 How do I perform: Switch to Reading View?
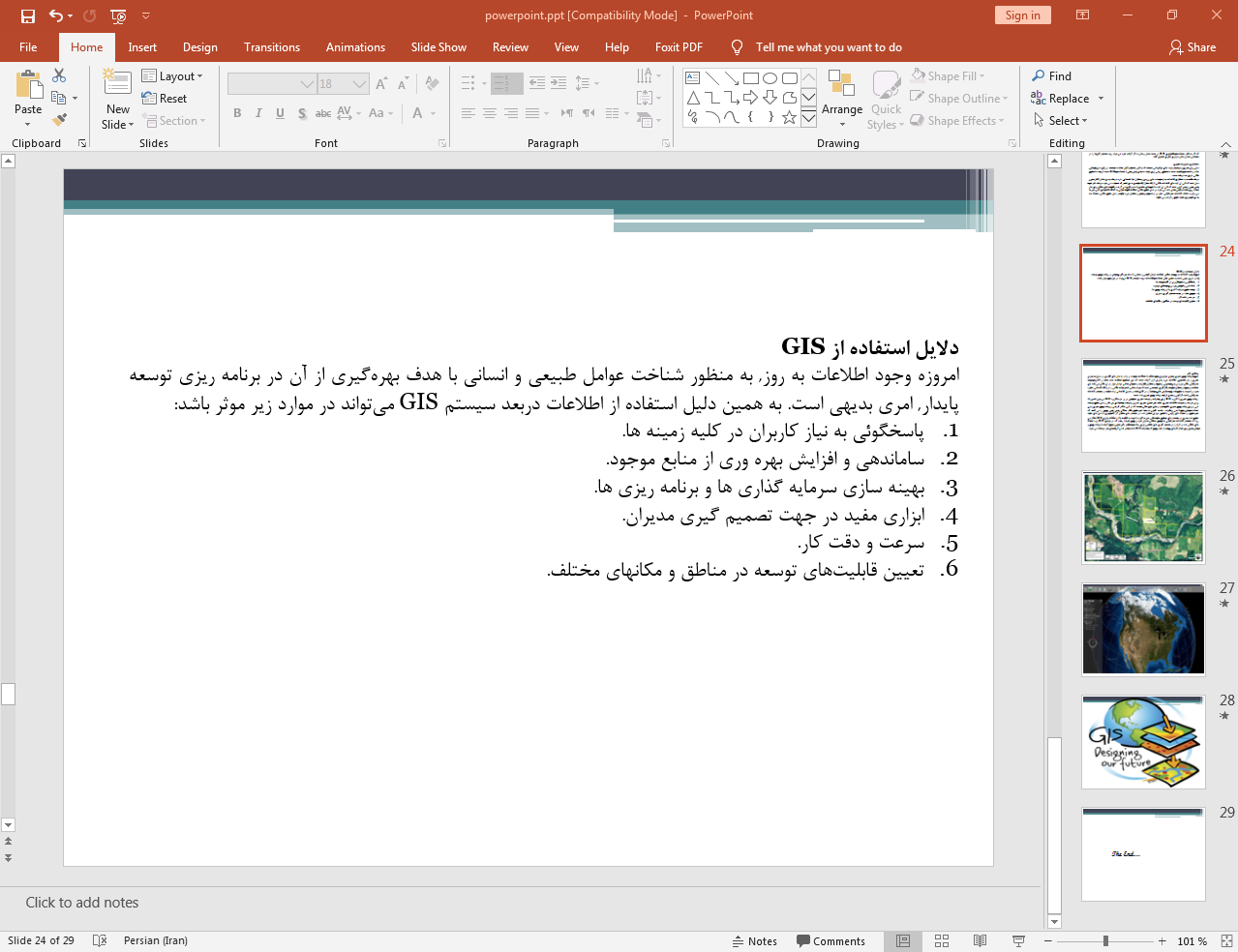980,940
